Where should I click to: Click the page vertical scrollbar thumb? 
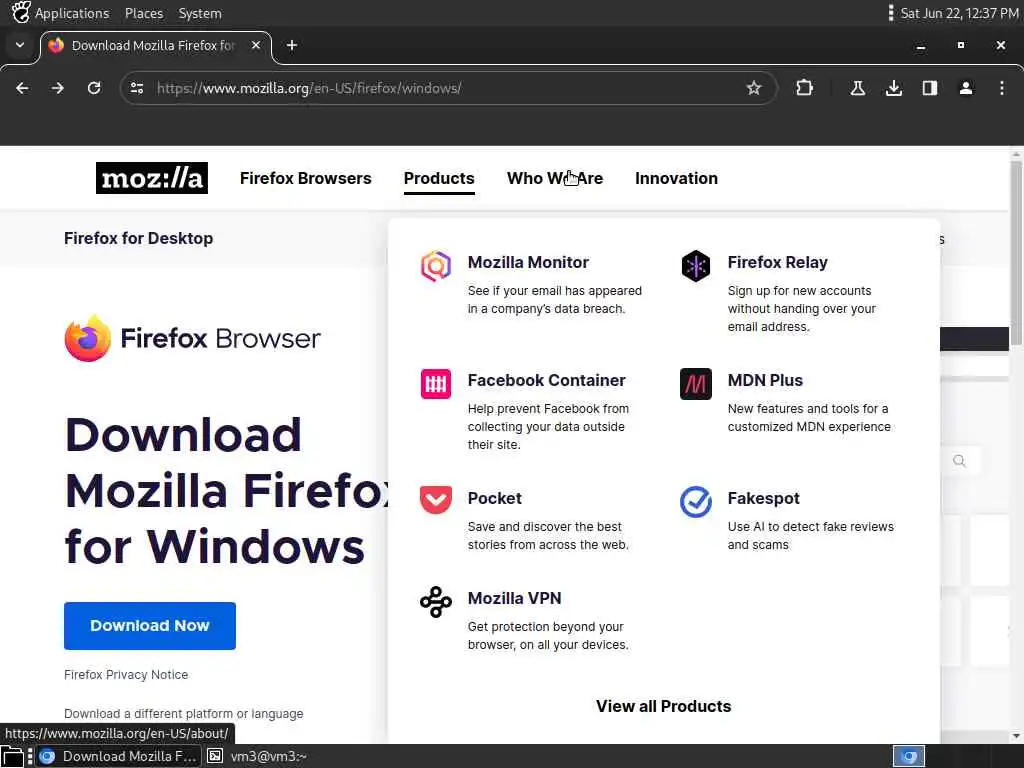1016,253
